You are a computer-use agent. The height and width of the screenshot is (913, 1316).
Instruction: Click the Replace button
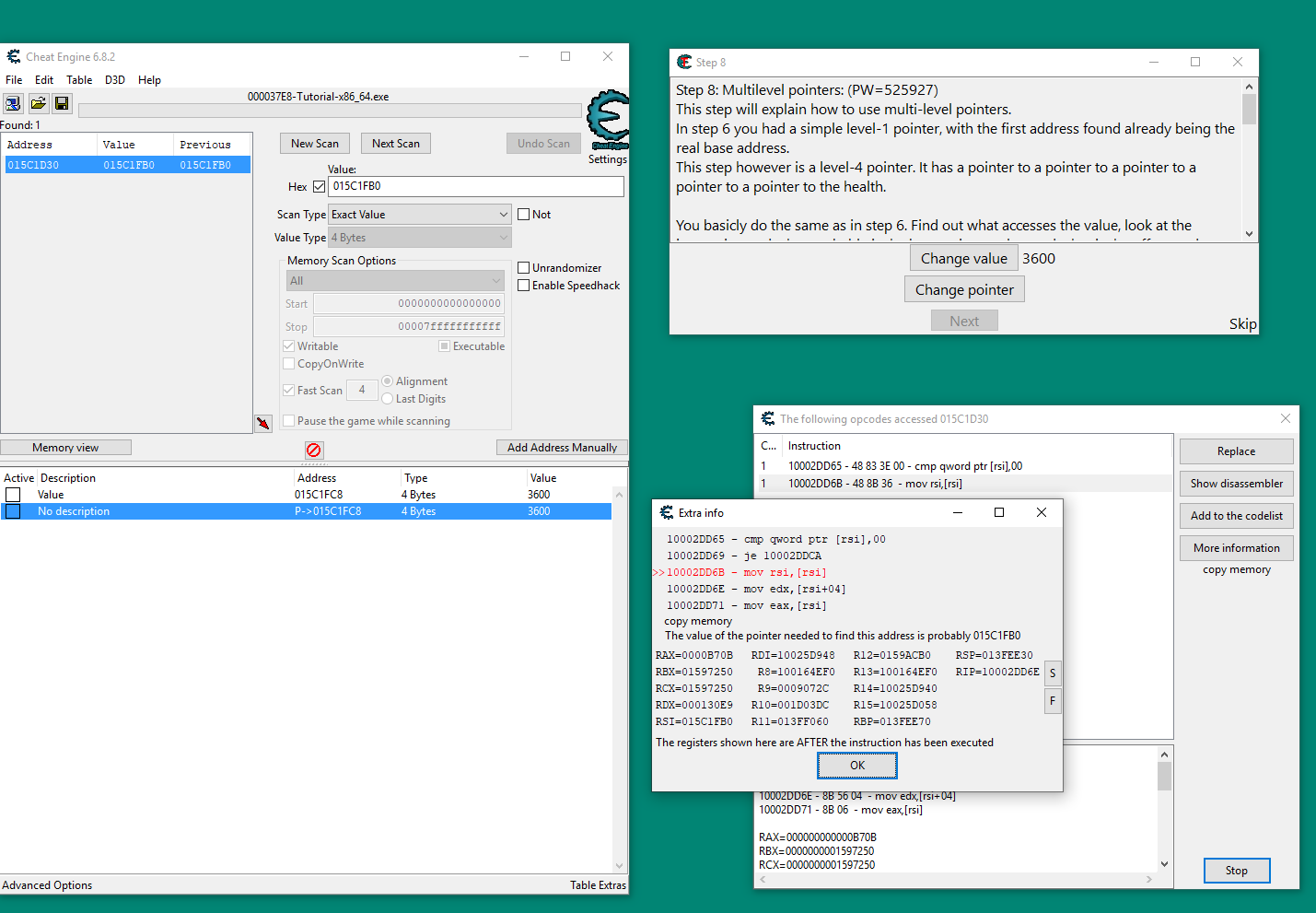pos(1236,451)
